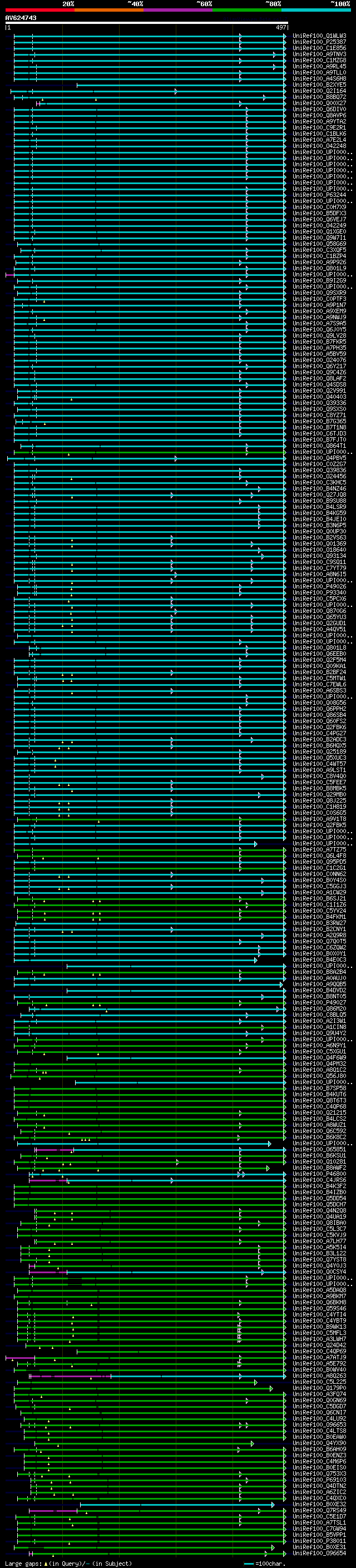Image resolution: width=356 pixels, height=1568 pixels.
Task: Click hit label UniRef100_Q4F6W9
Action: (319, 1057)
